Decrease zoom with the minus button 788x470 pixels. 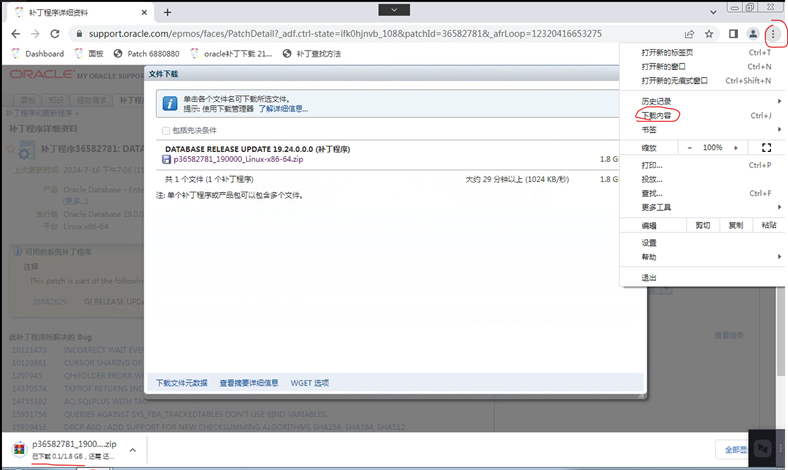(x=690, y=148)
